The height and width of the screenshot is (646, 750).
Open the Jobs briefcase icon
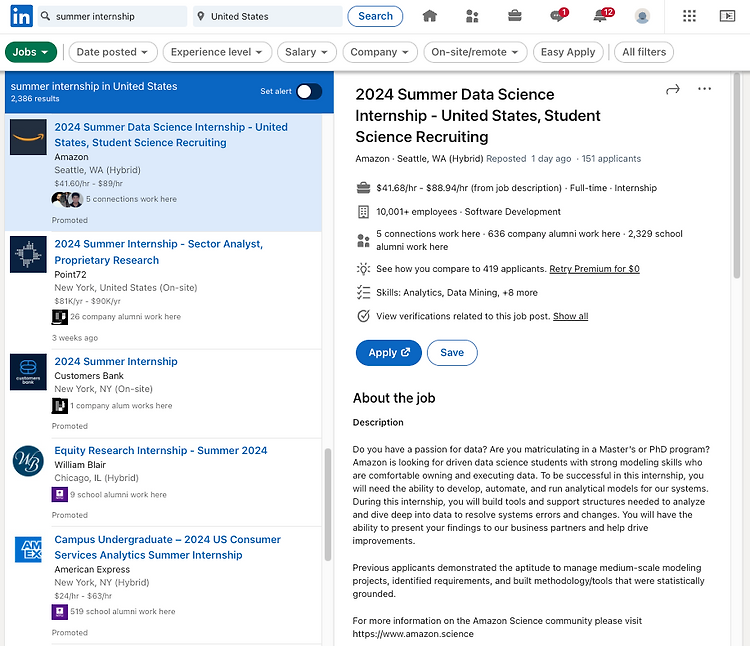click(x=515, y=16)
